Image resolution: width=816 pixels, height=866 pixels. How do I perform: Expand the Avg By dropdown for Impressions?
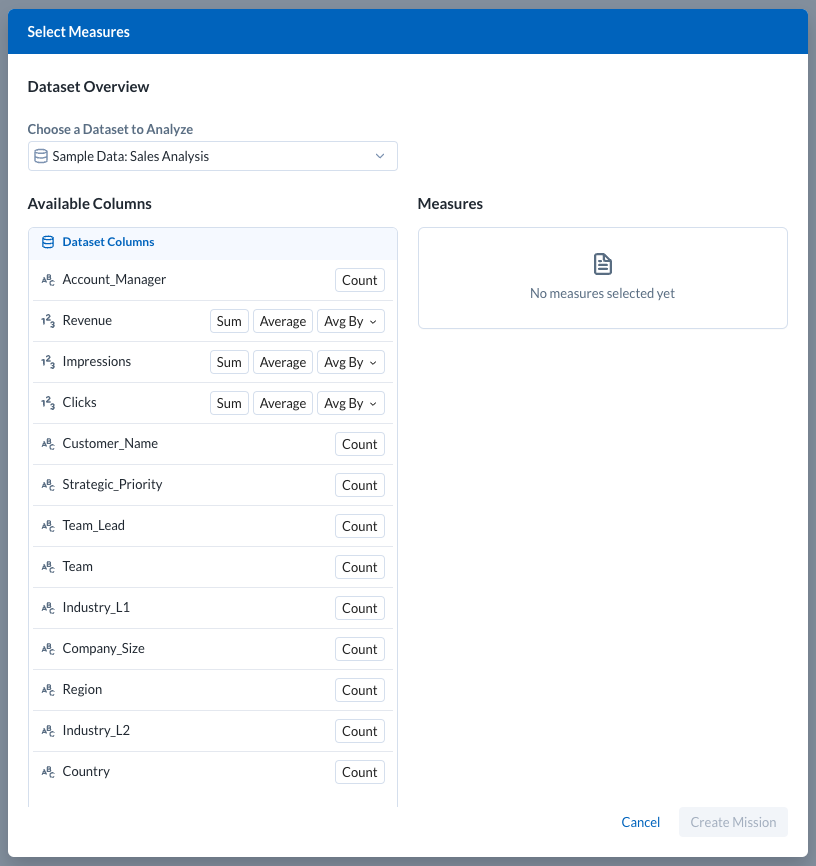(x=350, y=362)
